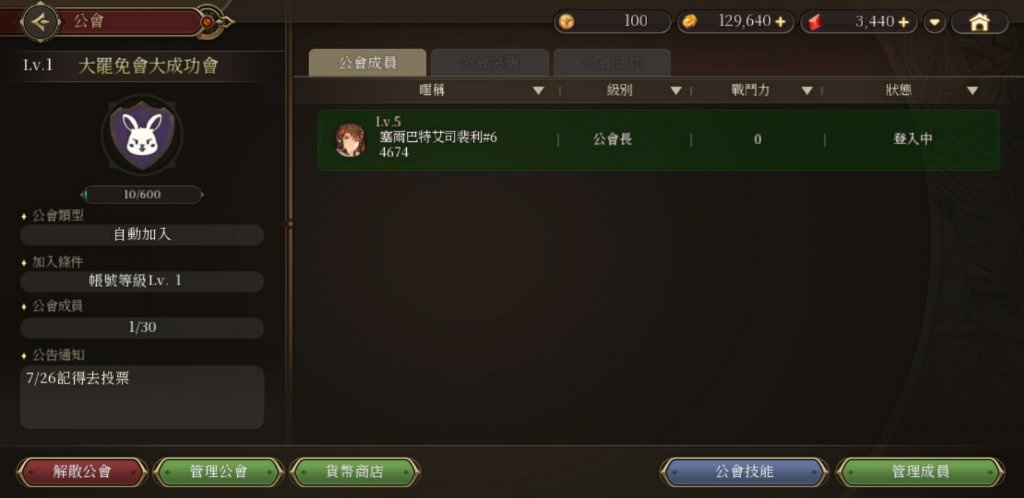Screen dimensions: 1024x498
Task: Sort members by 戰鬥力 column arrow
Action: coord(807,91)
